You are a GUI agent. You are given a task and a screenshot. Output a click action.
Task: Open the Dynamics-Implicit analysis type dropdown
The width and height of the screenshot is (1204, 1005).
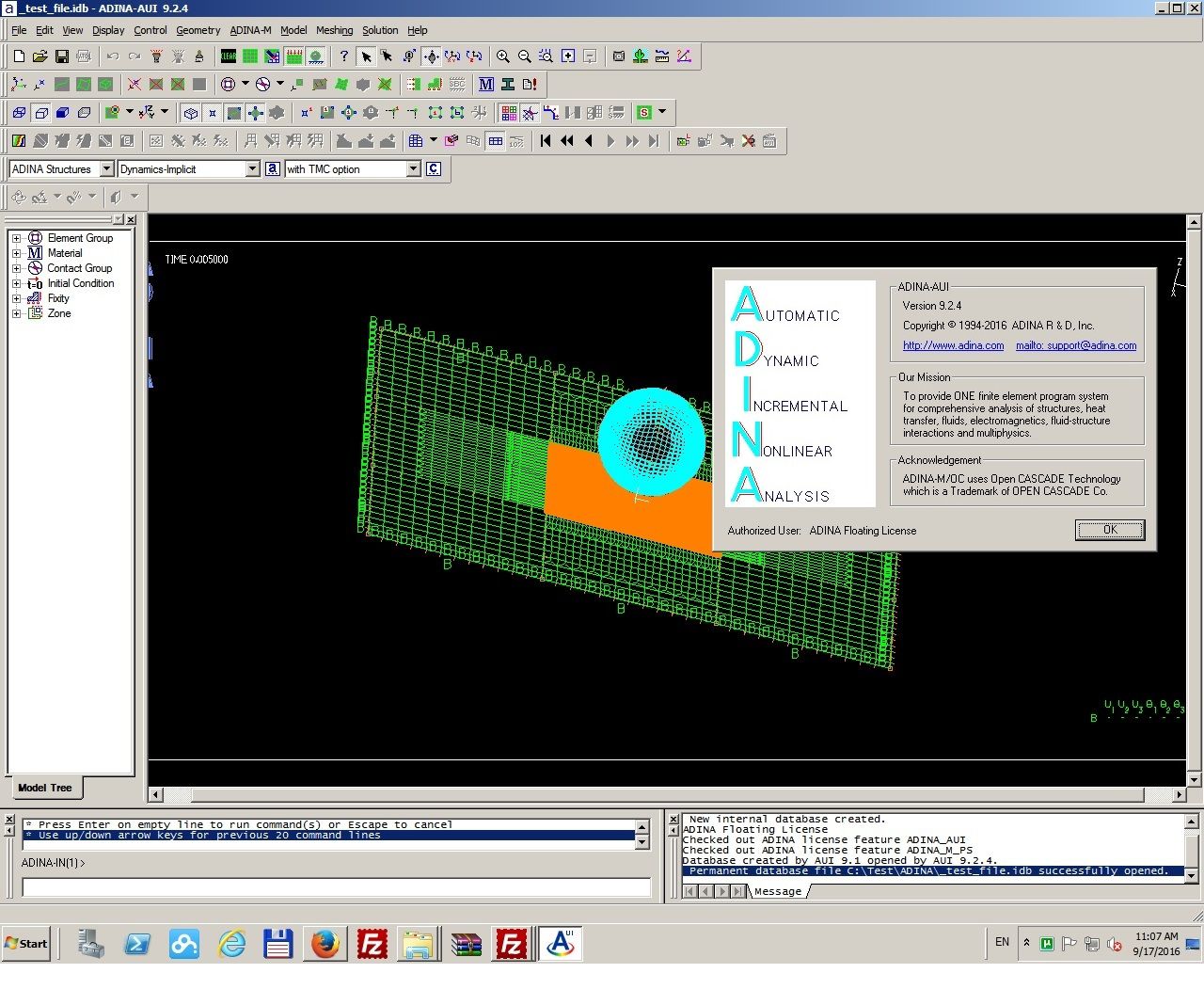252,169
